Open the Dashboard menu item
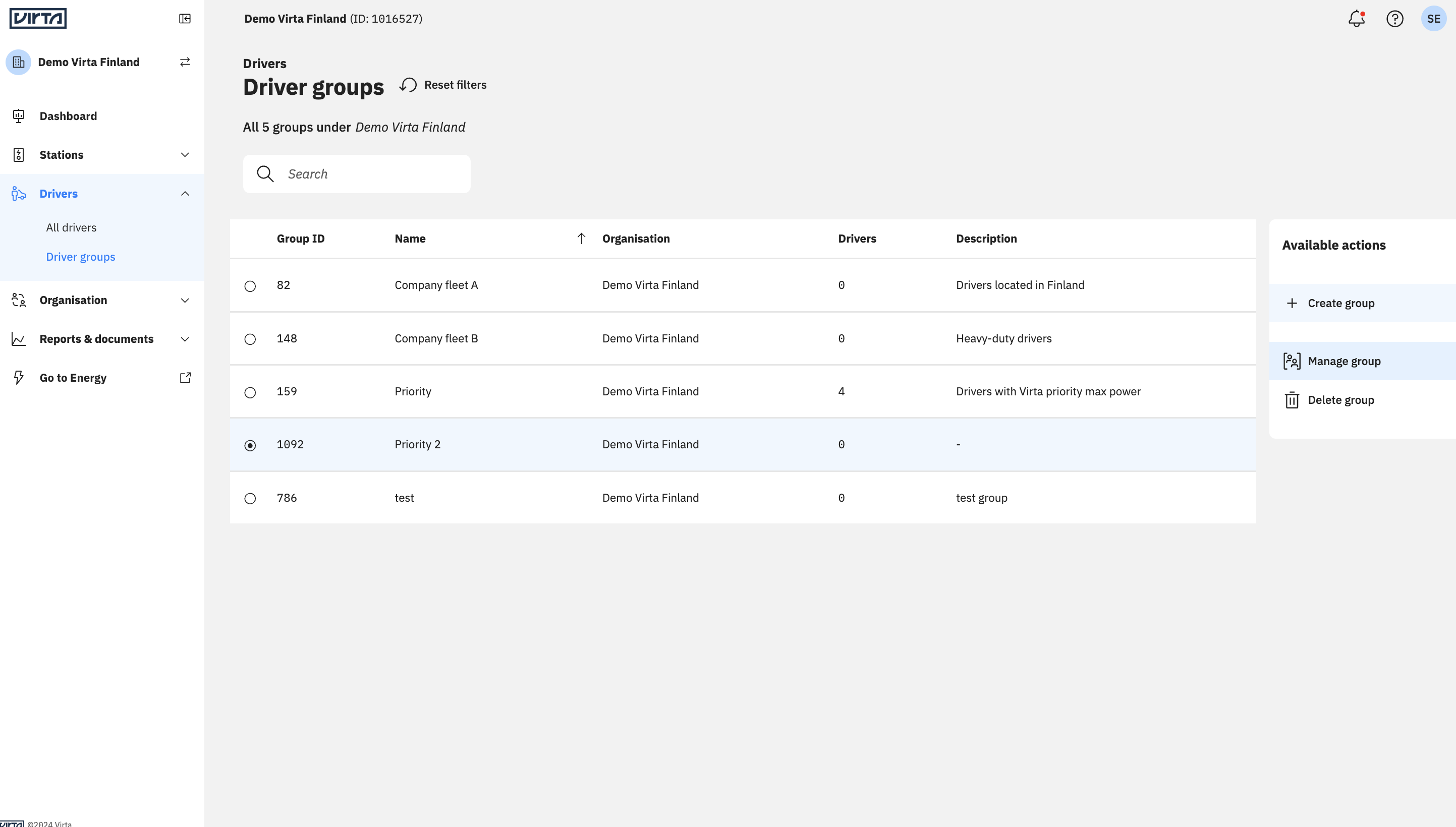 click(x=102, y=116)
